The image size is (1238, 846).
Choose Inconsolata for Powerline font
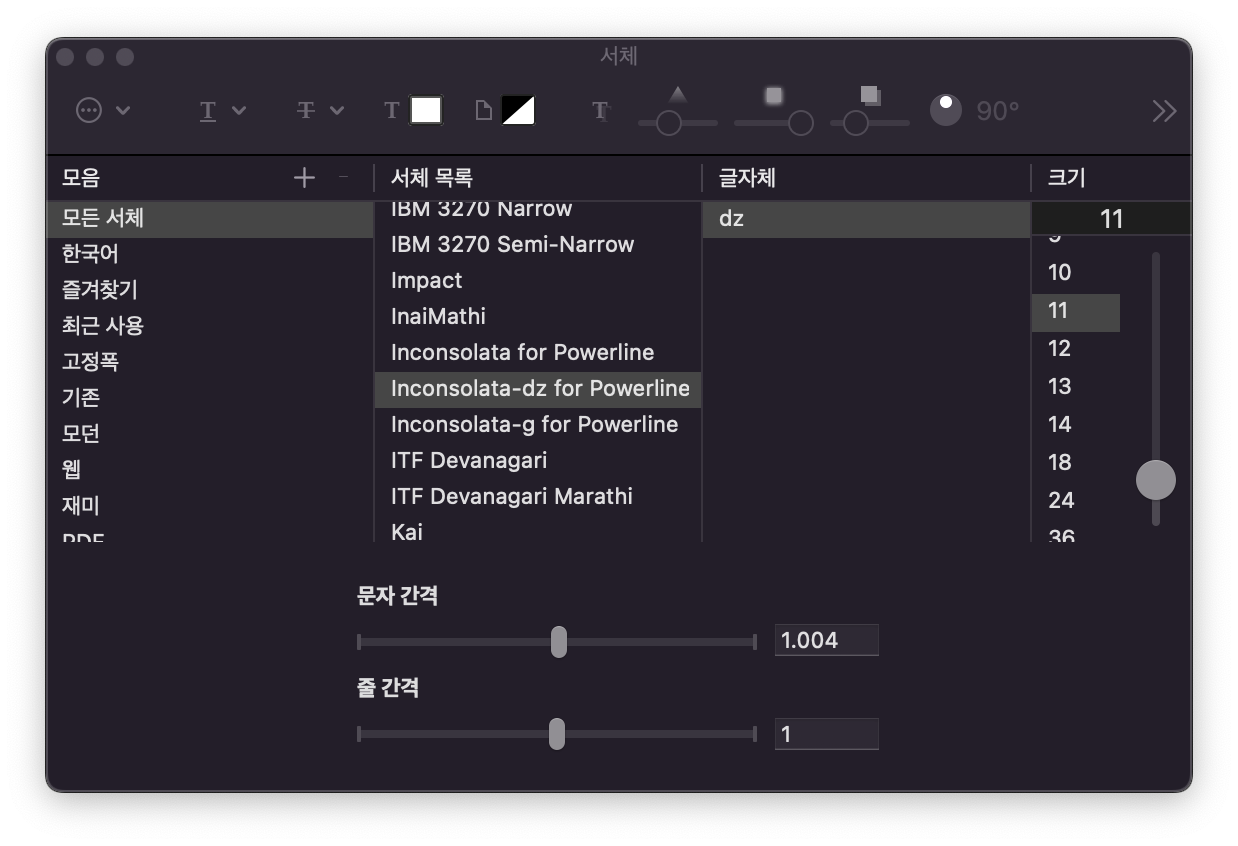(538, 352)
